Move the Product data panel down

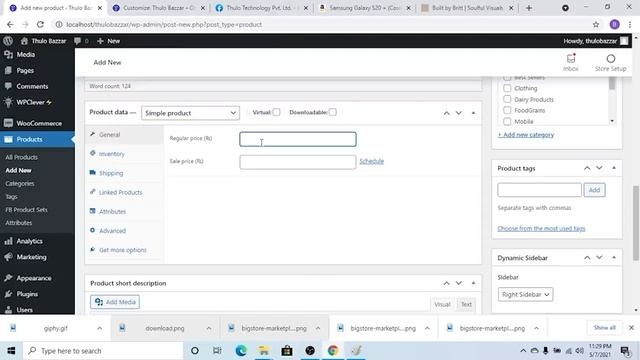pyautogui.click(x=459, y=113)
